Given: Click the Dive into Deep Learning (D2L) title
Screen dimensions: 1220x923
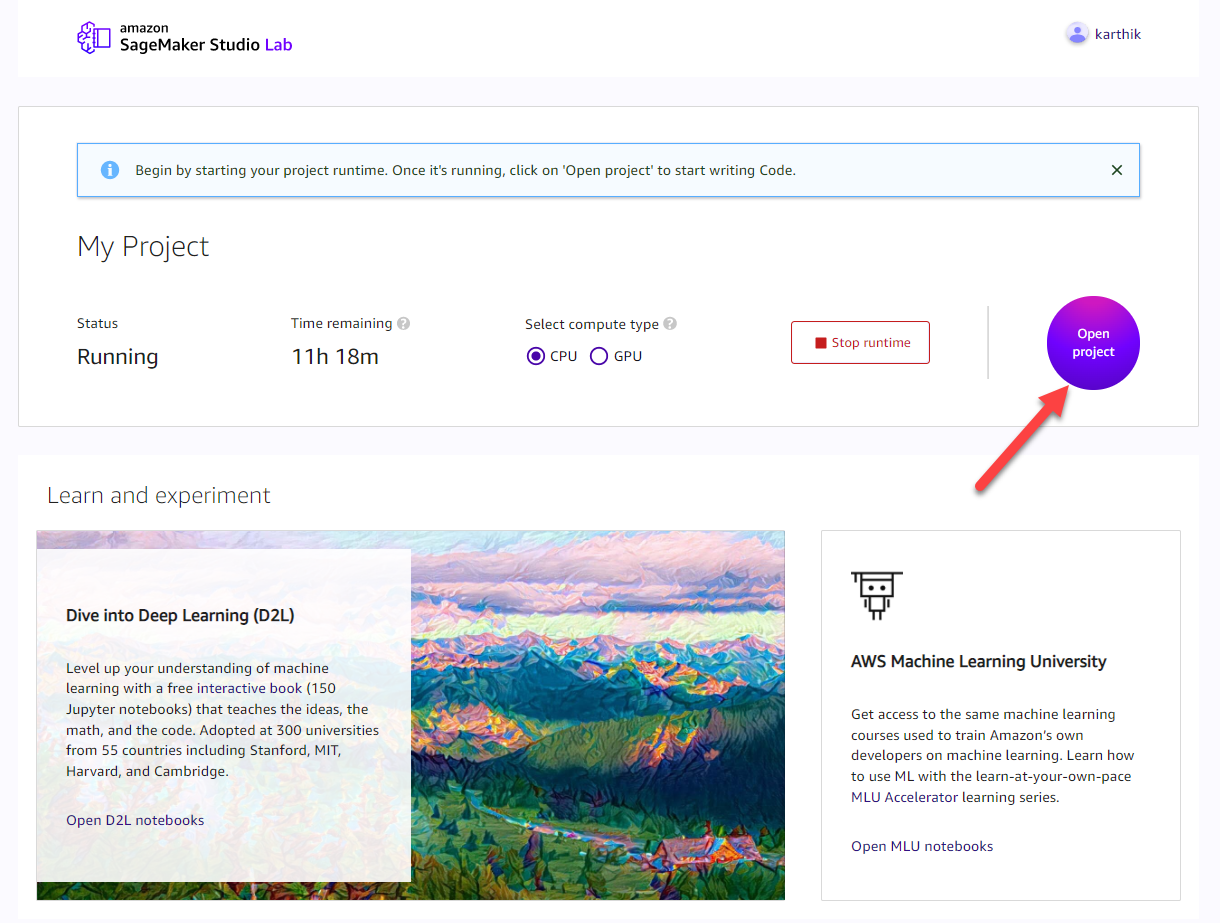Looking at the screenshot, I should [180, 615].
